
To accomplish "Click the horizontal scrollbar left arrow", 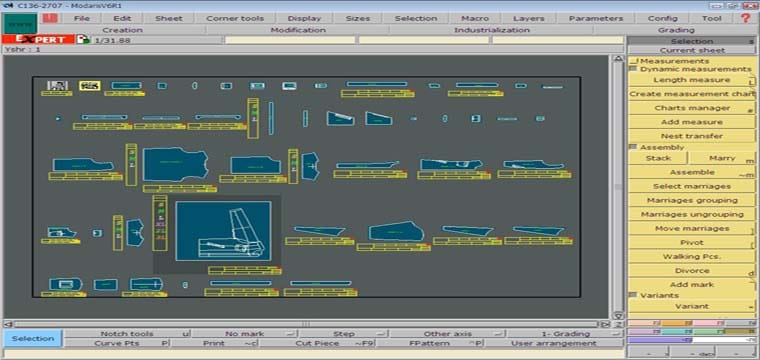I will point(8,324).
